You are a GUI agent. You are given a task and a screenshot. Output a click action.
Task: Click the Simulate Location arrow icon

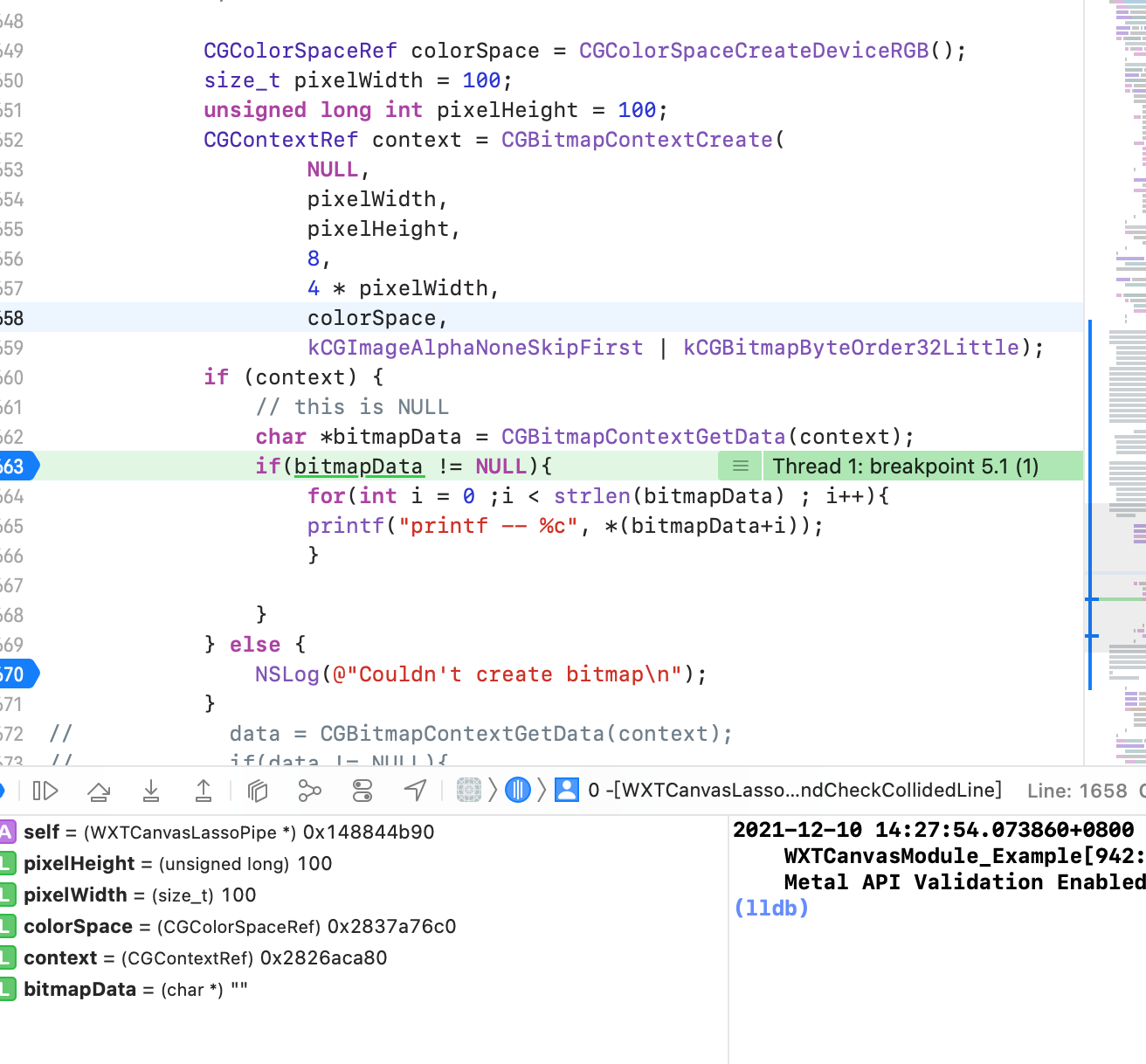click(x=416, y=791)
